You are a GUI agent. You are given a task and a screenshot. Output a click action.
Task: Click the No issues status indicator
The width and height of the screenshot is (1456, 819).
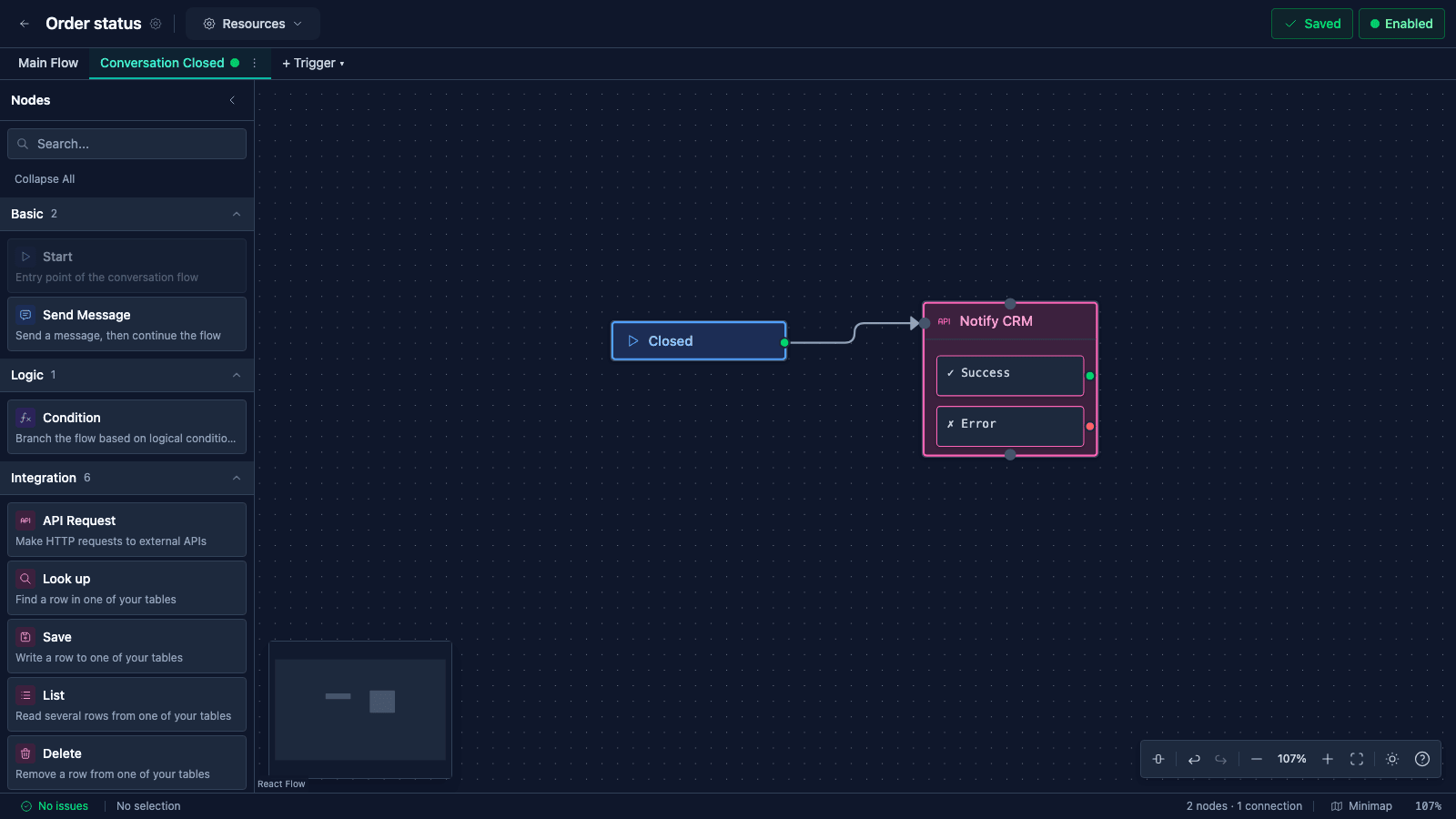55,806
